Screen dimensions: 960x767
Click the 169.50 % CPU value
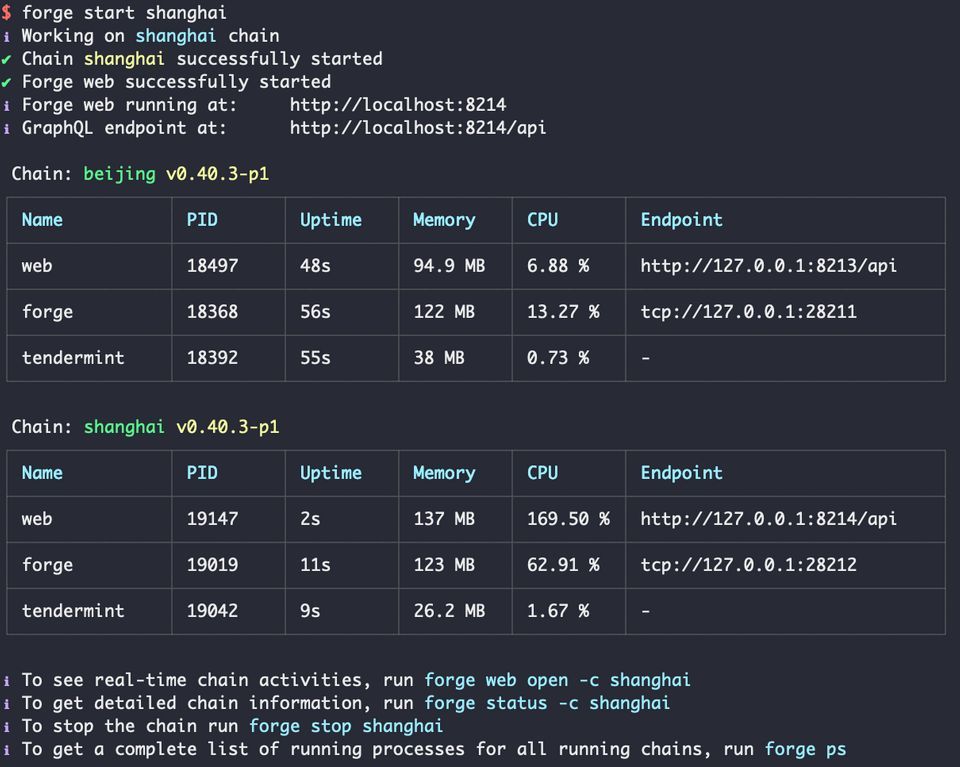pyautogui.click(x=568, y=519)
